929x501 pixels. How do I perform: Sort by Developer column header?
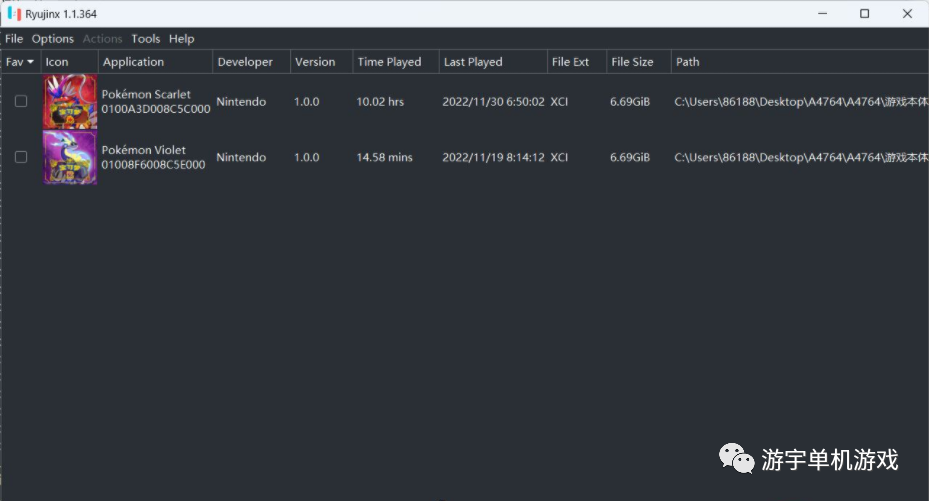[x=252, y=62]
